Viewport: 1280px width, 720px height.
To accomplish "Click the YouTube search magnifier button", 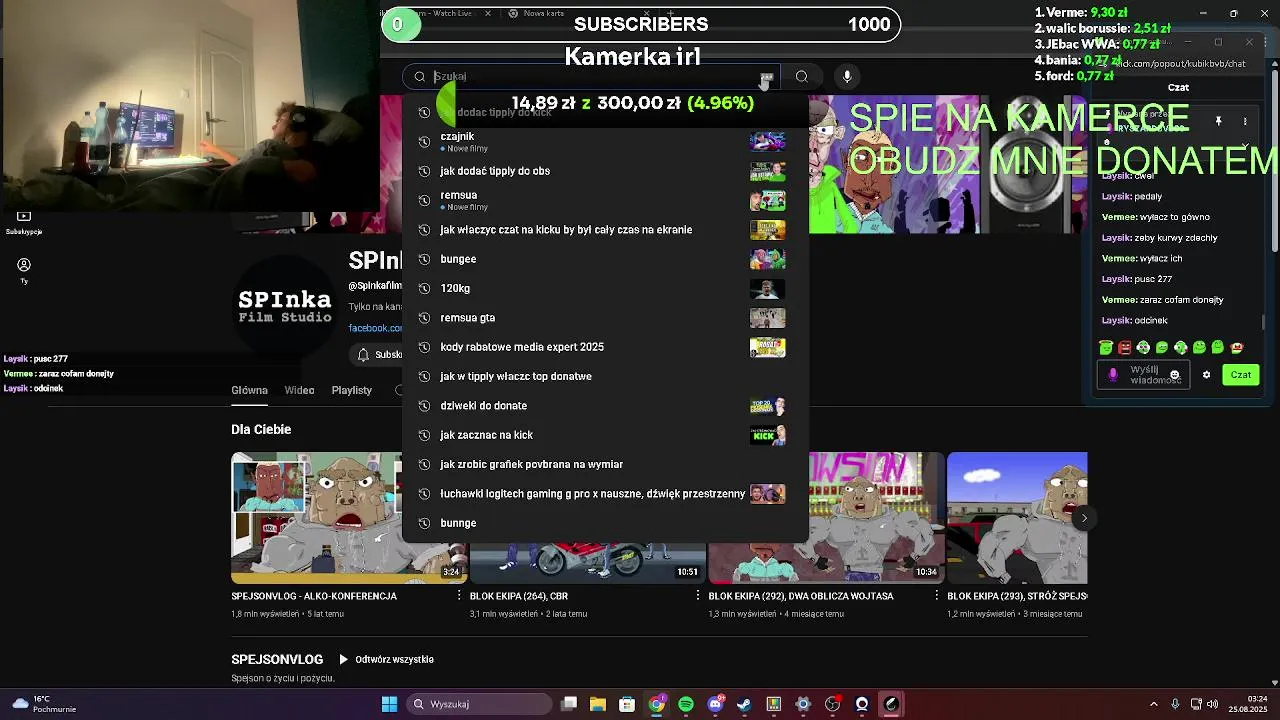I will (801, 76).
